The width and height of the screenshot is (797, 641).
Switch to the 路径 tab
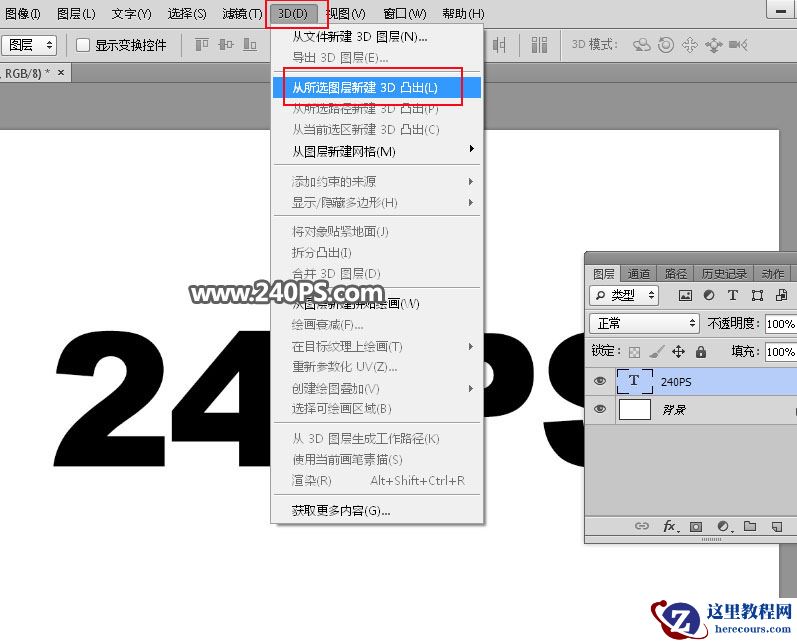coord(676,274)
